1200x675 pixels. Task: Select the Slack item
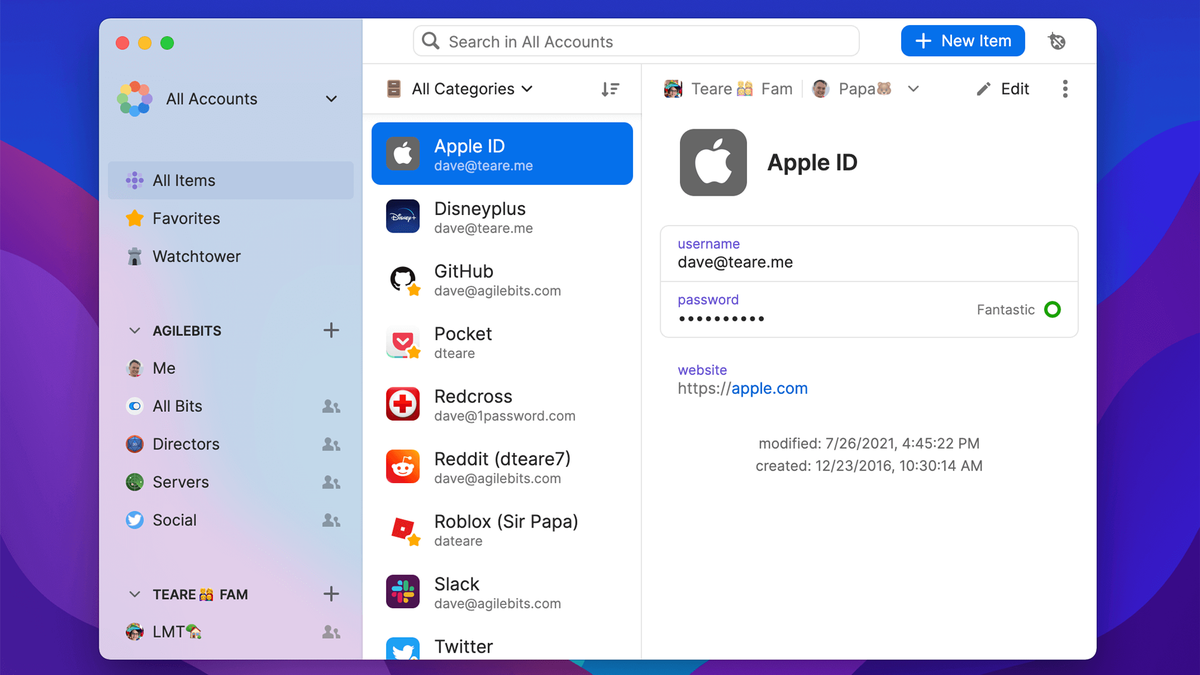[502, 592]
